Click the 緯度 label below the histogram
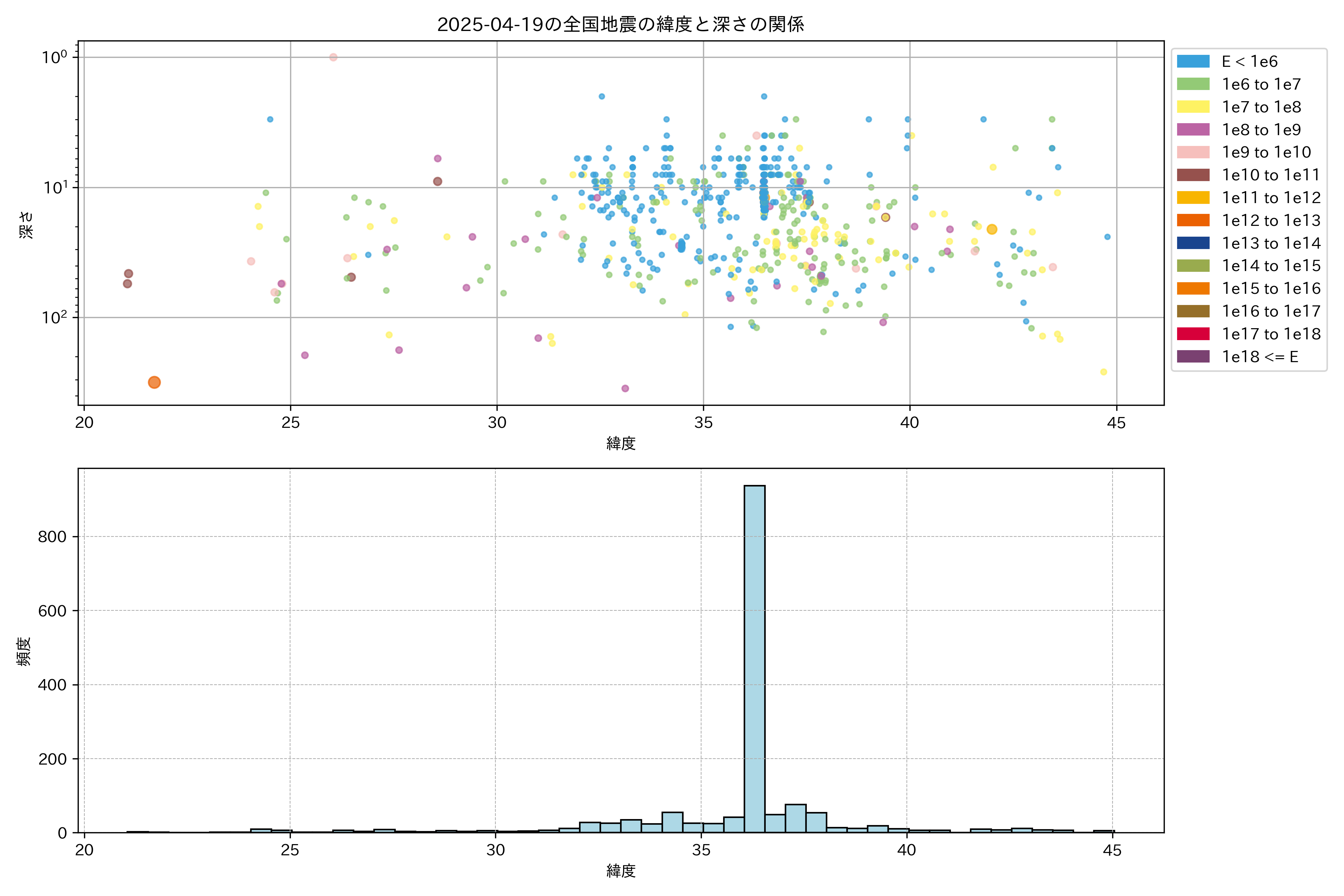This screenshot has width=1344, height=896. (620, 871)
